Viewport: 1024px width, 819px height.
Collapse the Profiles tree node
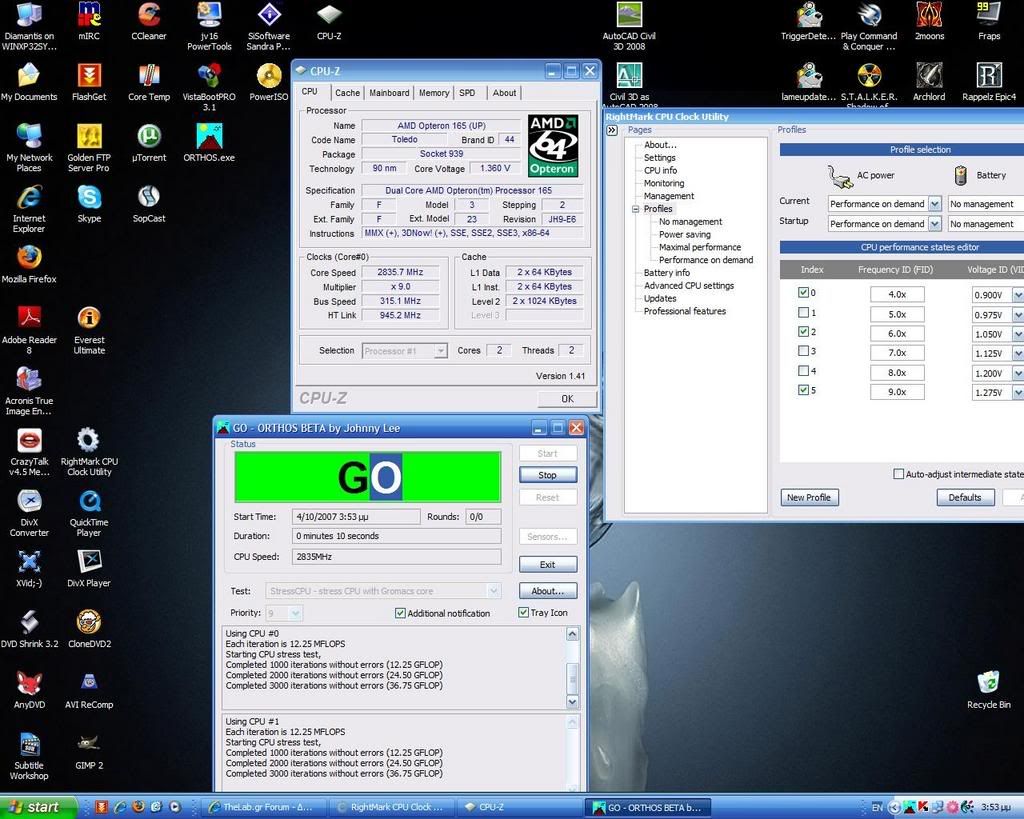coord(635,209)
